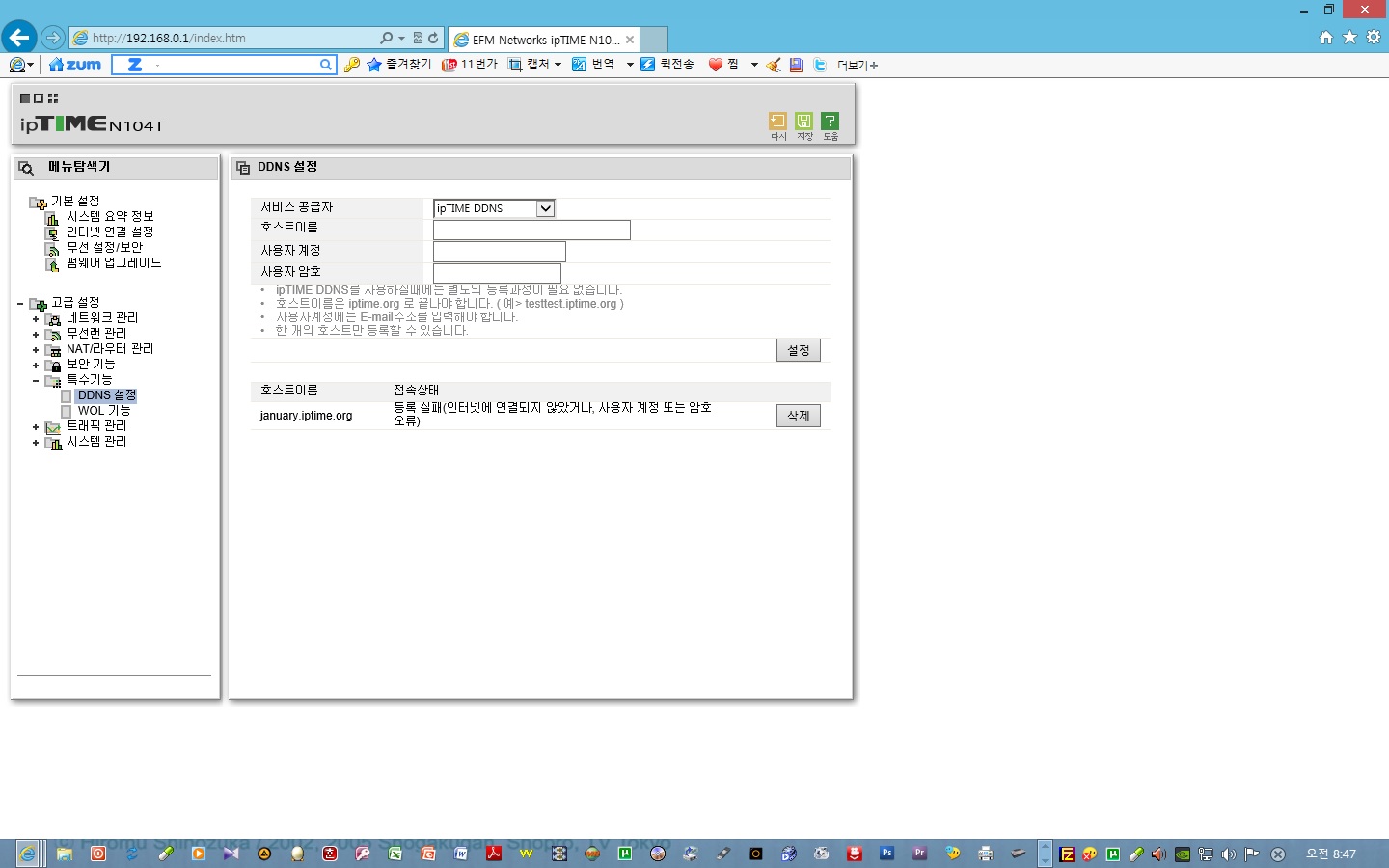Click the key icon on the zum toolbar
The image size is (1389, 868).
[x=352, y=65]
